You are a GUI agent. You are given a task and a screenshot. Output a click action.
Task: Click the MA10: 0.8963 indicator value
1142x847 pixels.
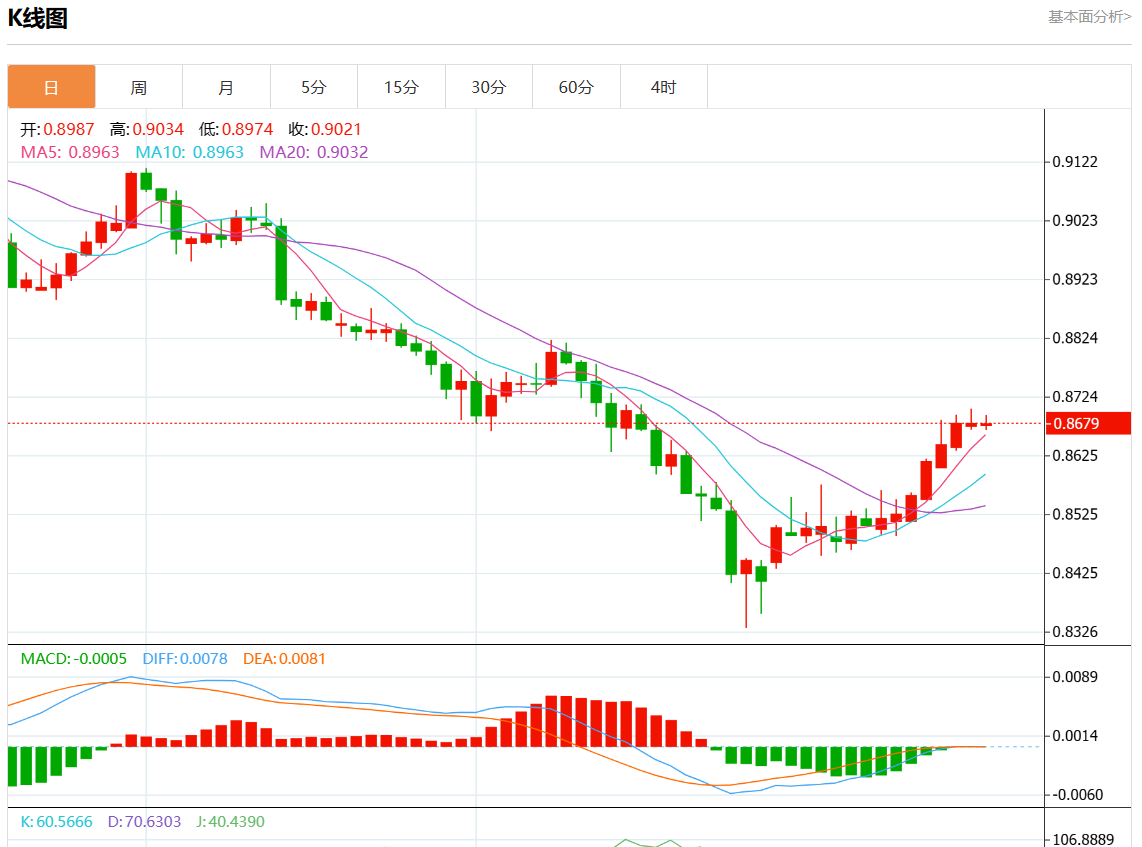pyautogui.click(x=189, y=152)
